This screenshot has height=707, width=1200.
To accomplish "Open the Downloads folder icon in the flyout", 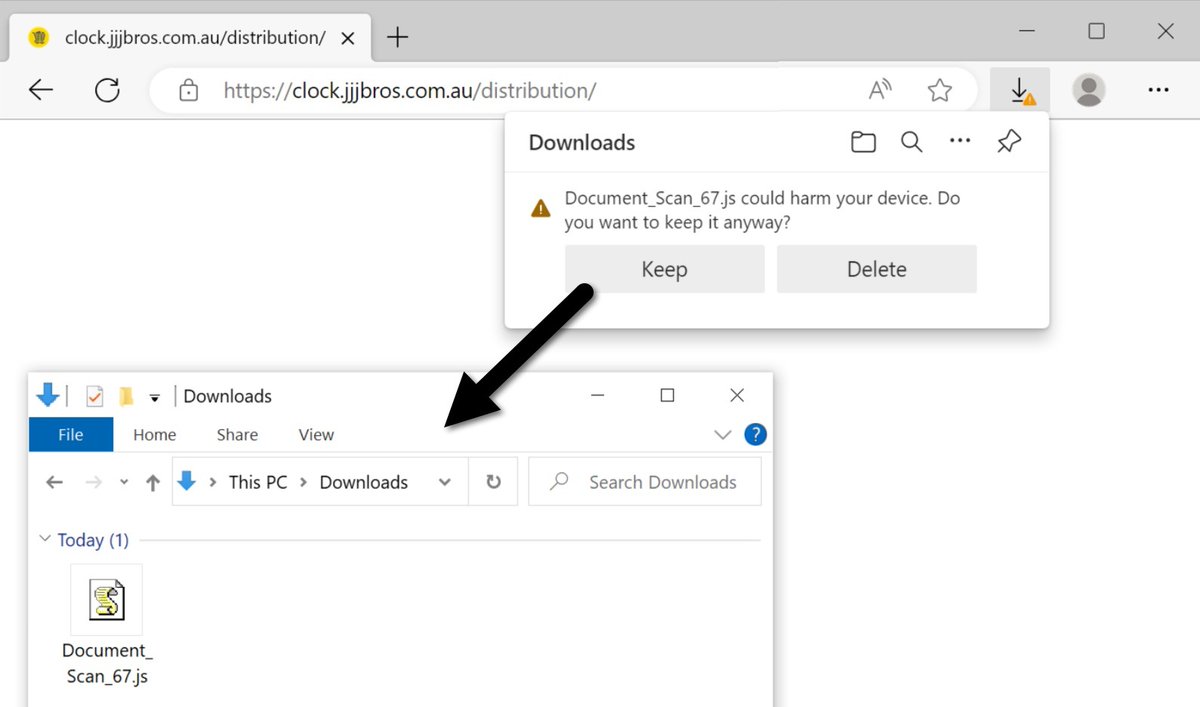I will pyautogui.click(x=863, y=142).
